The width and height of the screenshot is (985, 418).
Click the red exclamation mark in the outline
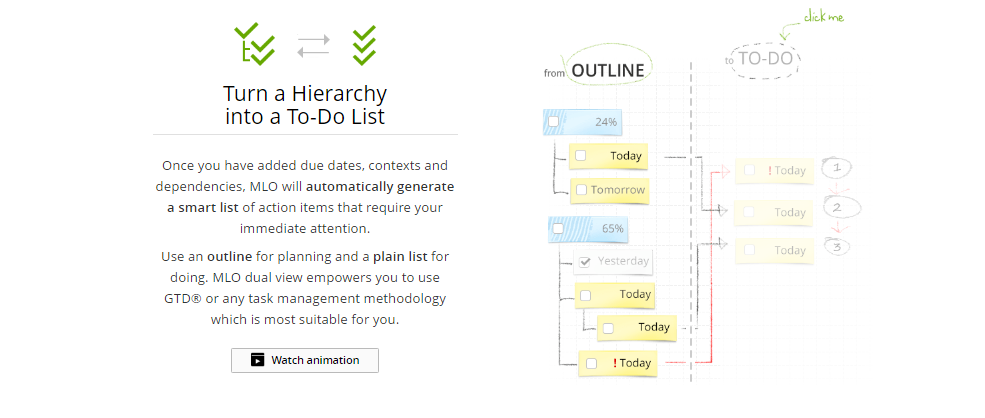615,363
